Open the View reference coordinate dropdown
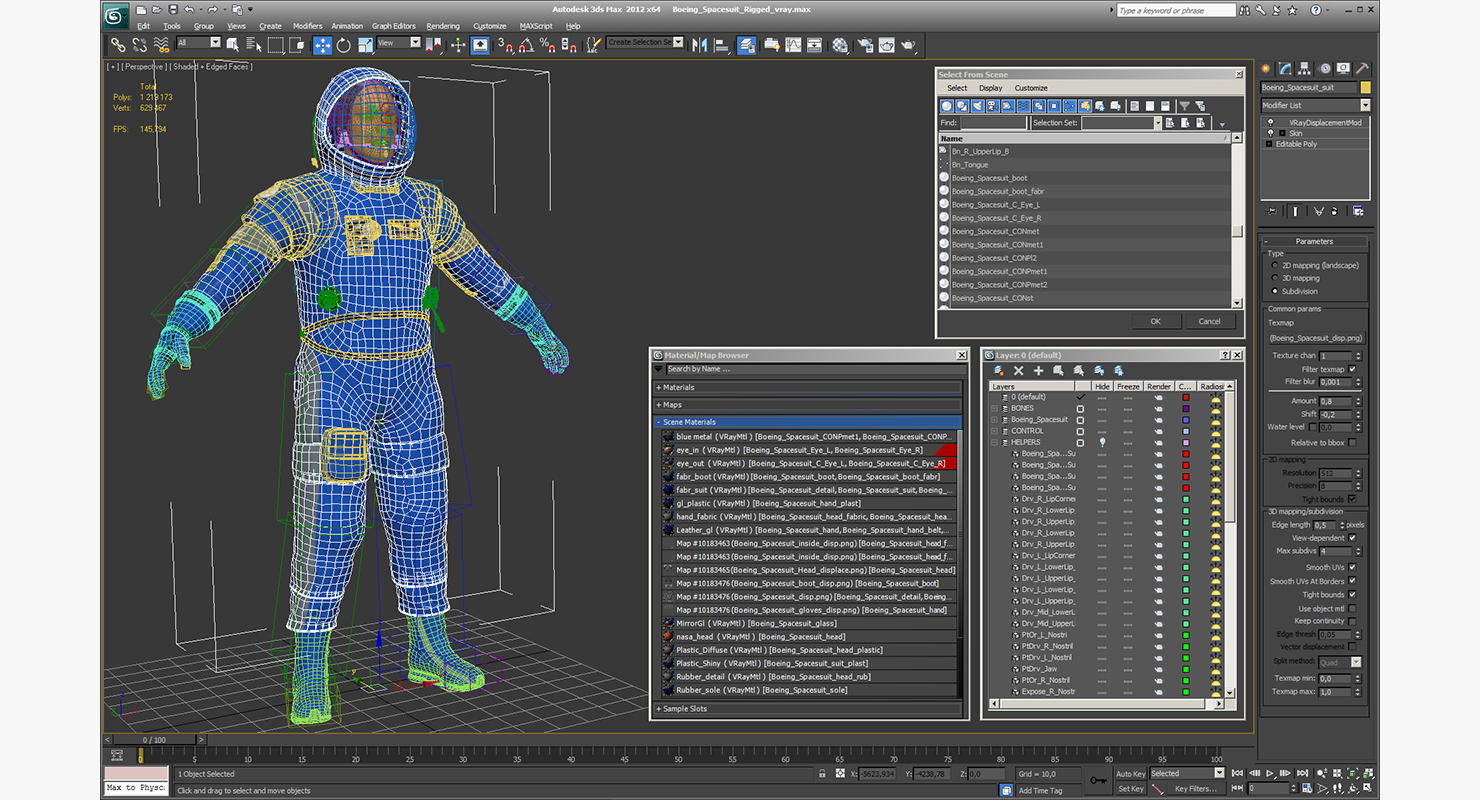This screenshot has width=1480, height=800. point(399,43)
